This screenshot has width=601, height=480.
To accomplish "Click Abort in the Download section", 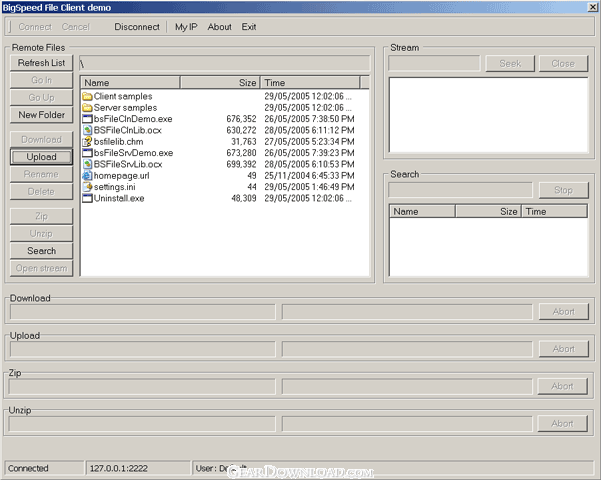I will click(563, 312).
